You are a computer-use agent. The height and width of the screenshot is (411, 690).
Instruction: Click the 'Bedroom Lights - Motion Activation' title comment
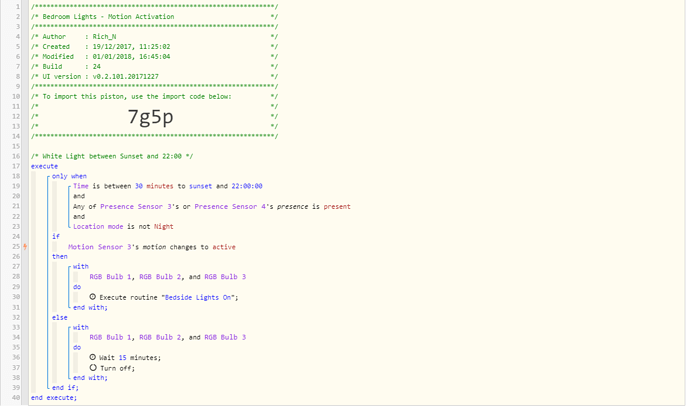[x=108, y=17]
